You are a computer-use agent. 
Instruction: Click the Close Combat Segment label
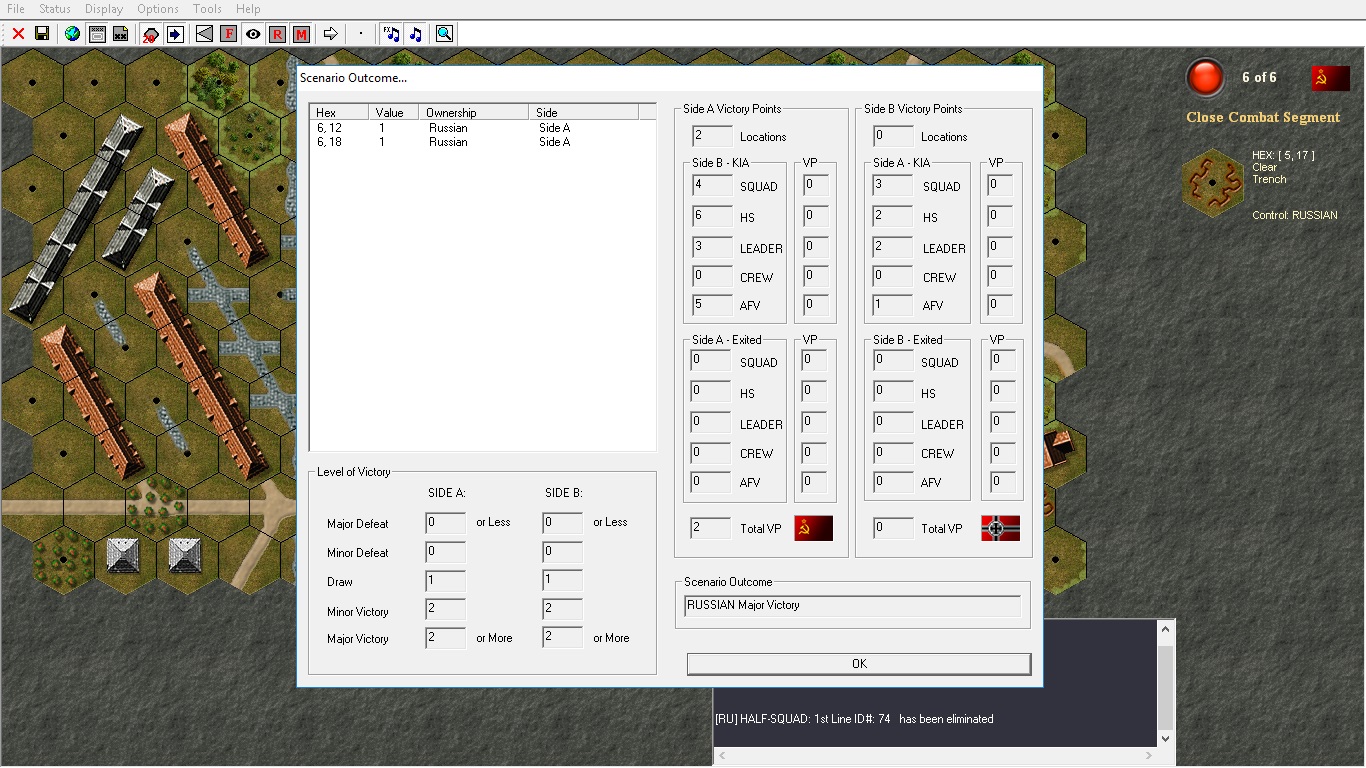click(x=1263, y=117)
